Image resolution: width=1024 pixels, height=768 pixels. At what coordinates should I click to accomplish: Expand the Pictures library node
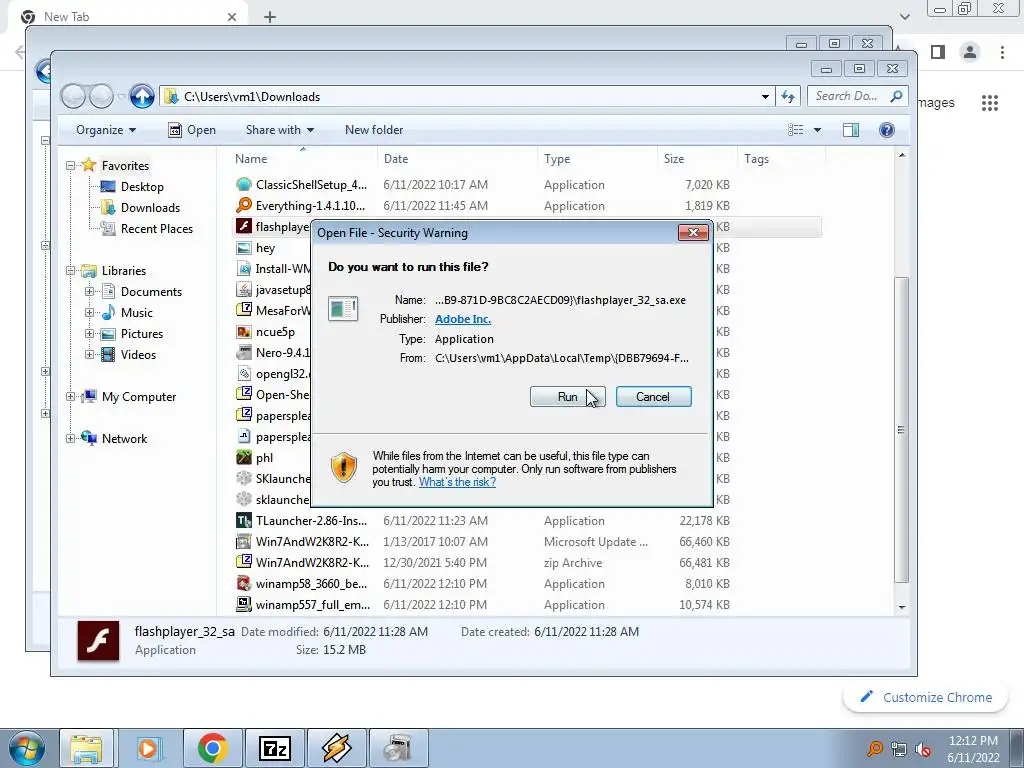point(89,334)
